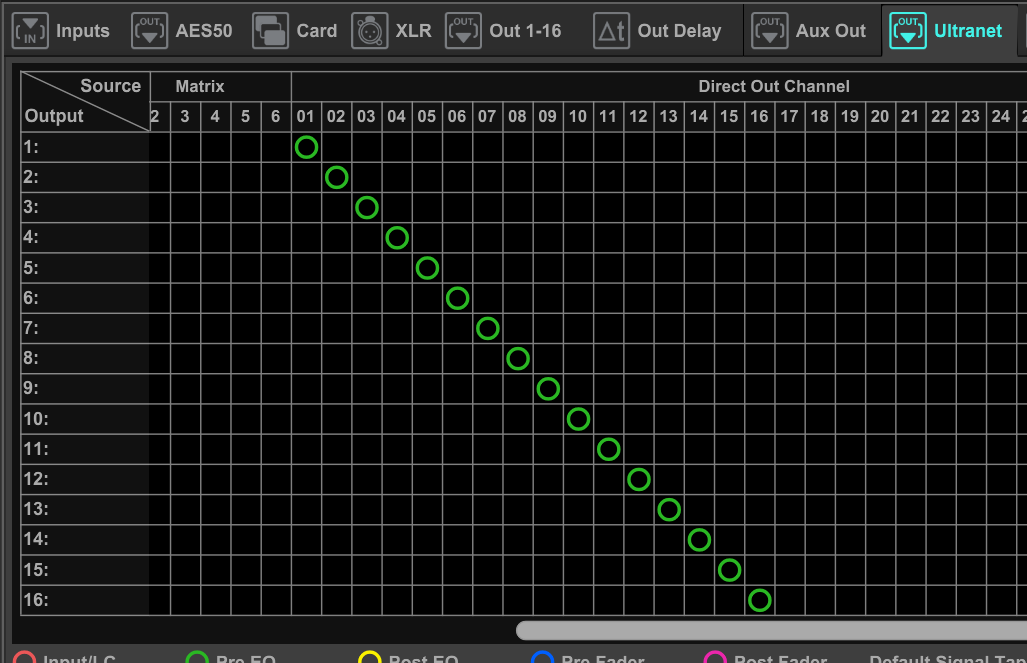
Task: Click the horizontal scrollbar thumb below the matrix
Action: coord(772,630)
